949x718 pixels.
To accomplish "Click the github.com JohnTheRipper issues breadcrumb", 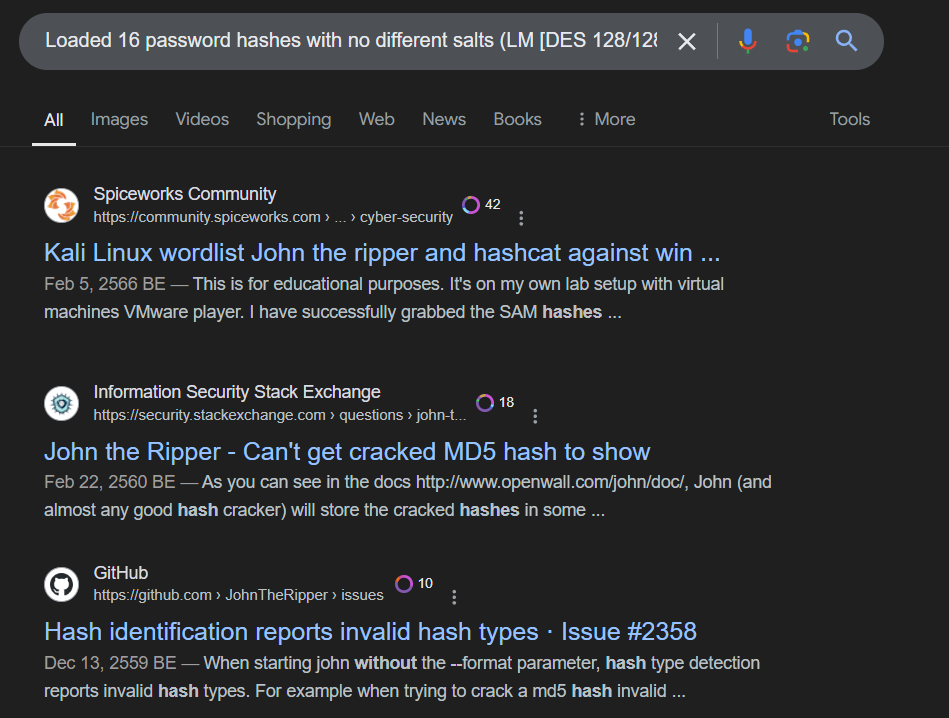I will [238, 595].
